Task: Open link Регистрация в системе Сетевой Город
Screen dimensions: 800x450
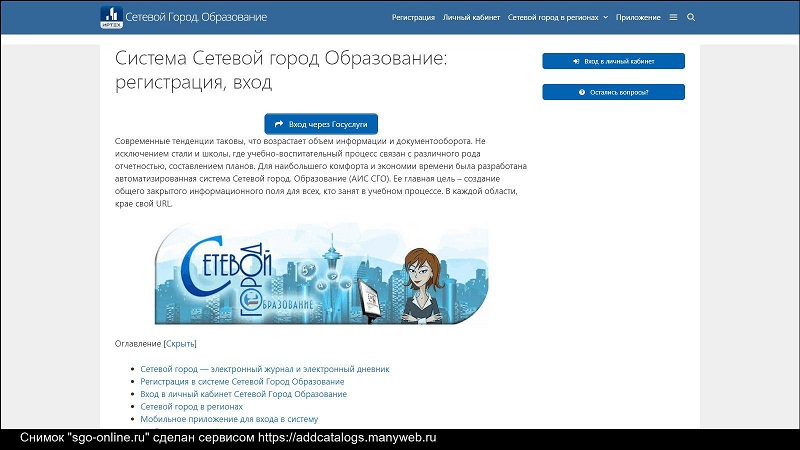Action: click(x=242, y=382)
